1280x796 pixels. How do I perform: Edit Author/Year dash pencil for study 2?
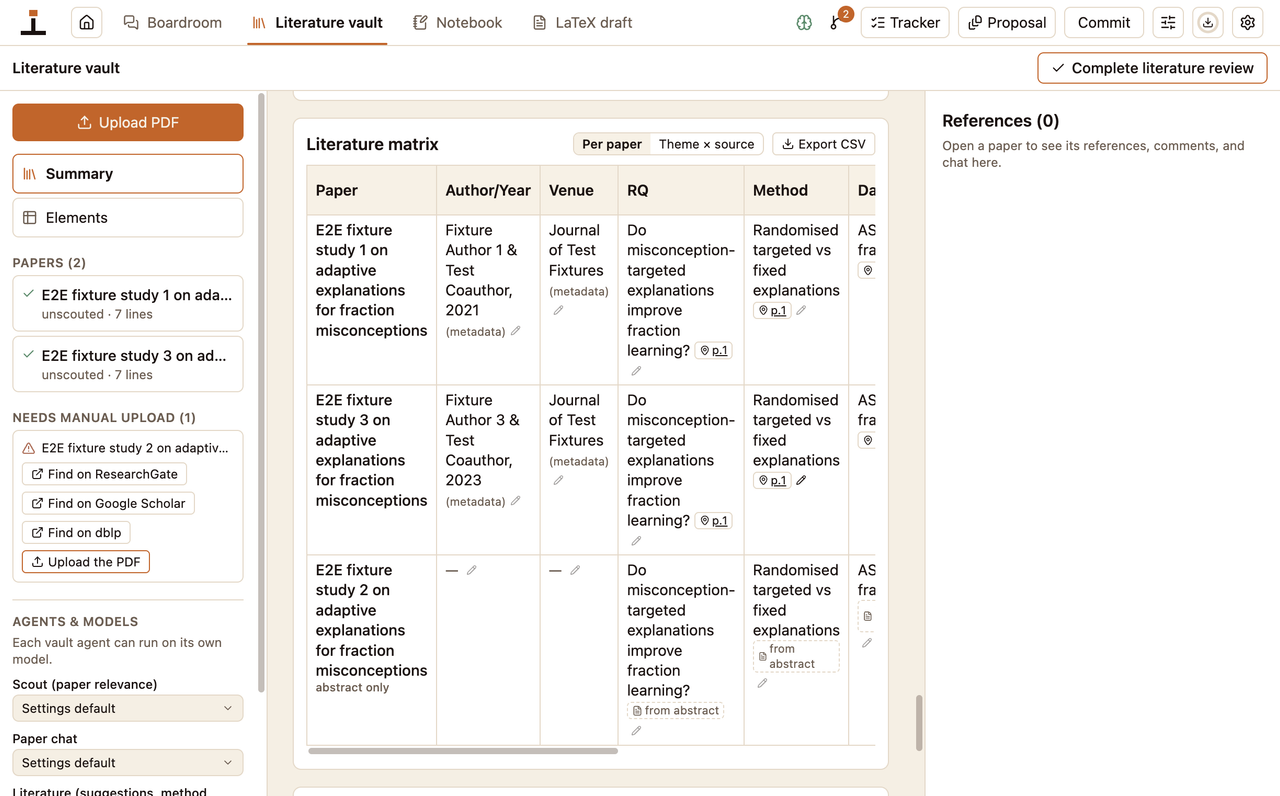coord(472,570)
